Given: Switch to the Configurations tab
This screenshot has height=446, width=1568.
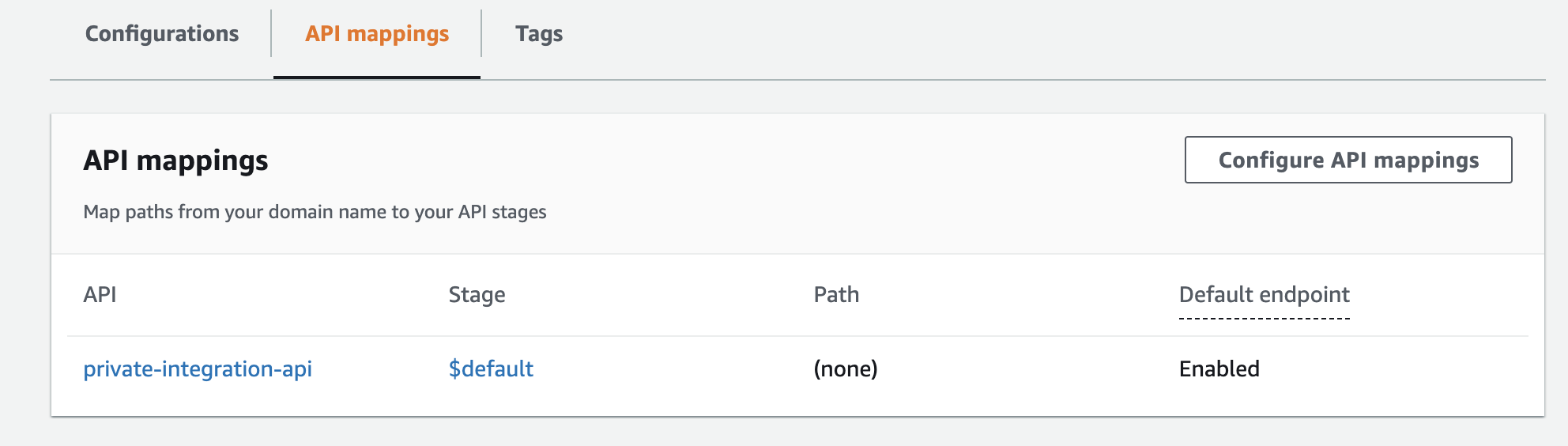Looking at the screenshot, I should pos(162,34).
